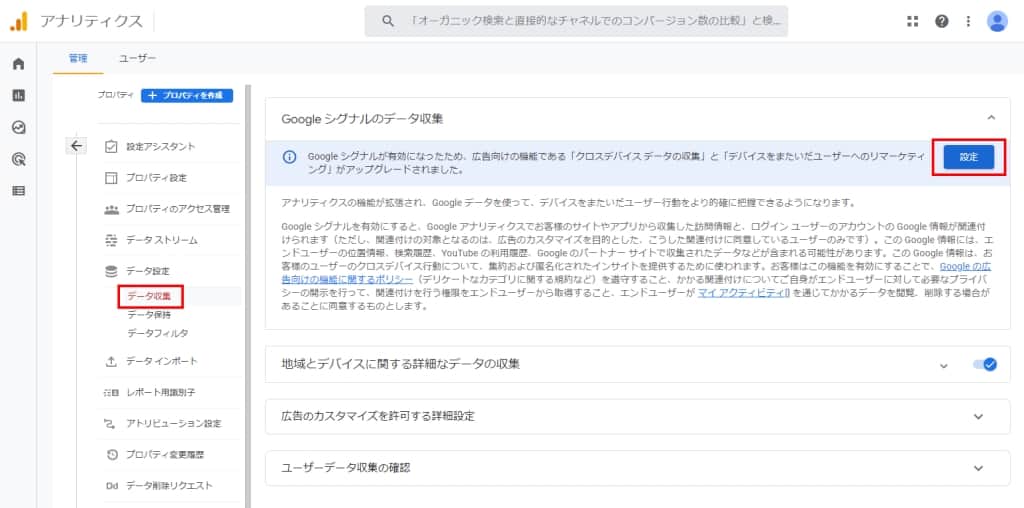The image size is (1024, 508).
Task: Expand 広告のカスタマイズを許可する詳細設定
Action: point(978,417)
